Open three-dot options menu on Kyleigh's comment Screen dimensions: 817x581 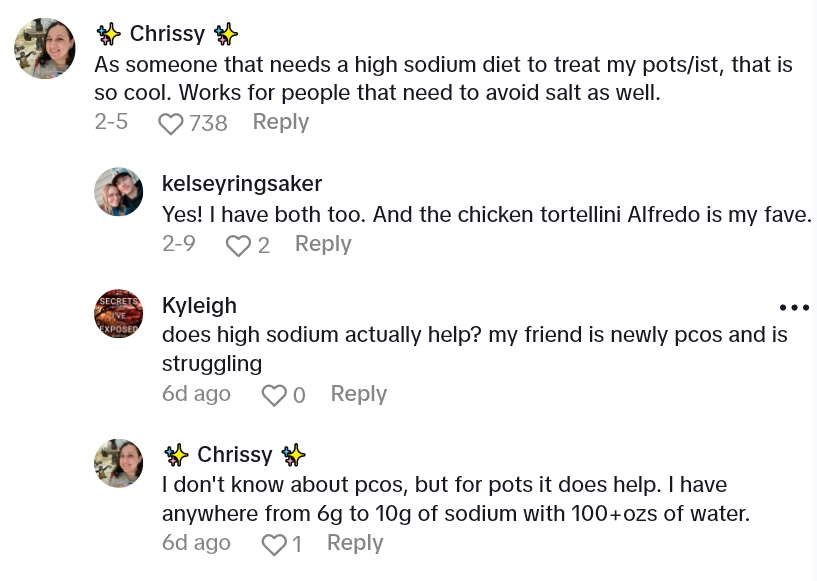(793, 308)
